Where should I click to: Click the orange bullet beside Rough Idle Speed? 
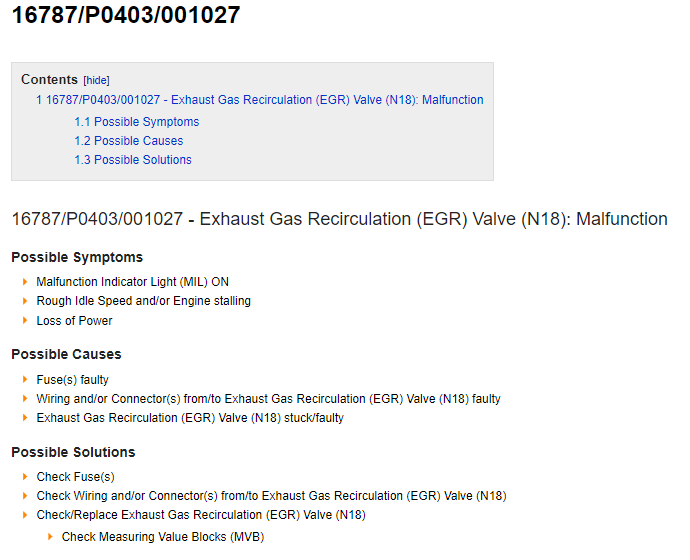(25, 301)
